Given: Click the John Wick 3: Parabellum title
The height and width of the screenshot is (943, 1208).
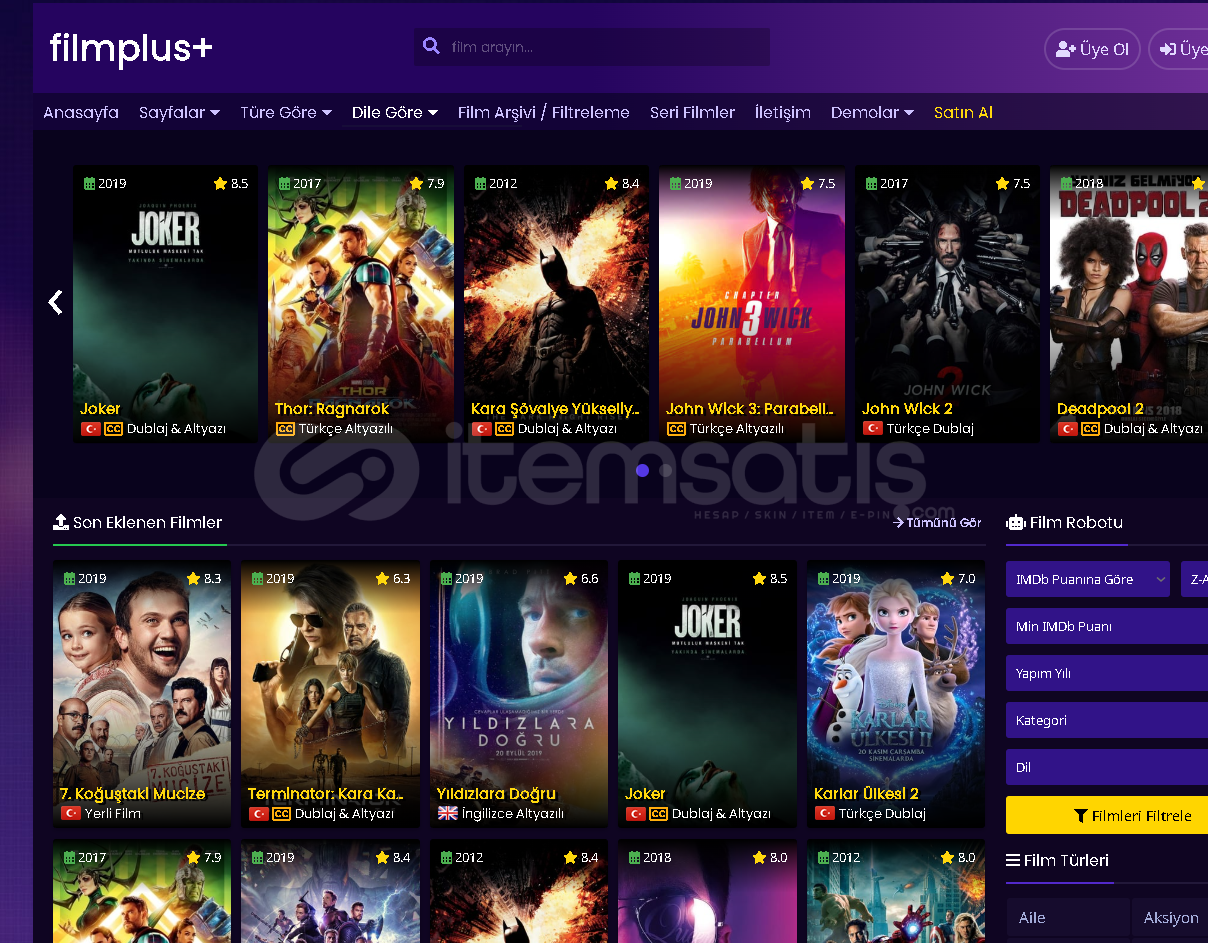Looking at the screenshot, I should tap(750, 408).
